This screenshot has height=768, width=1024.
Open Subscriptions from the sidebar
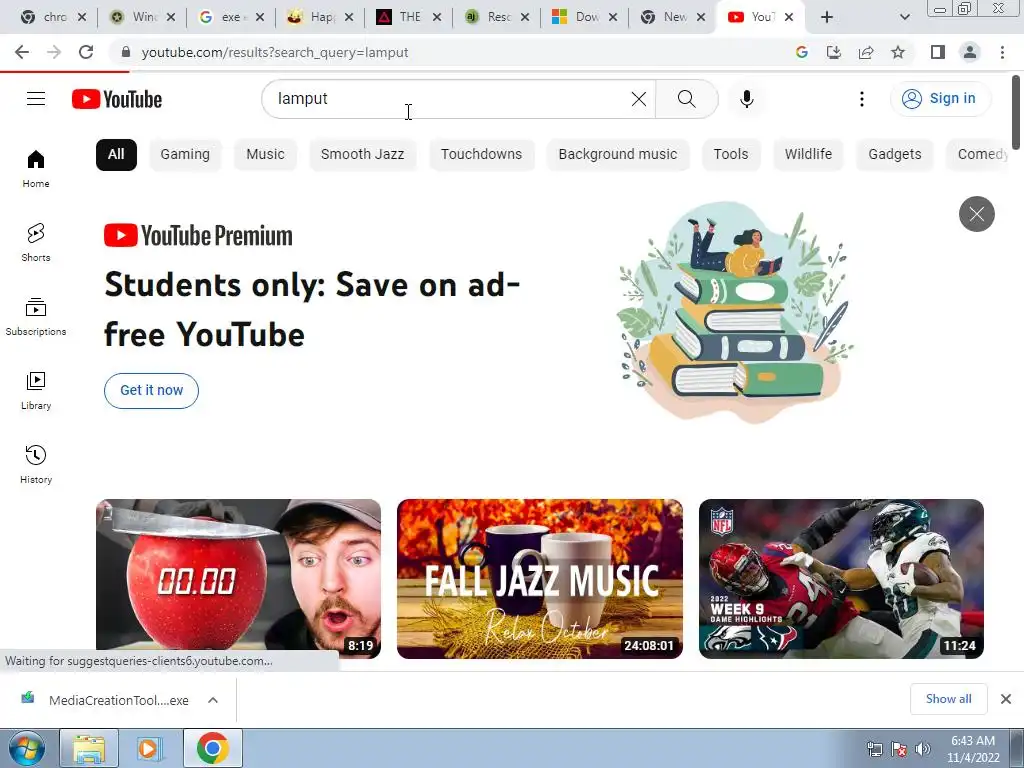click(36, 317)
